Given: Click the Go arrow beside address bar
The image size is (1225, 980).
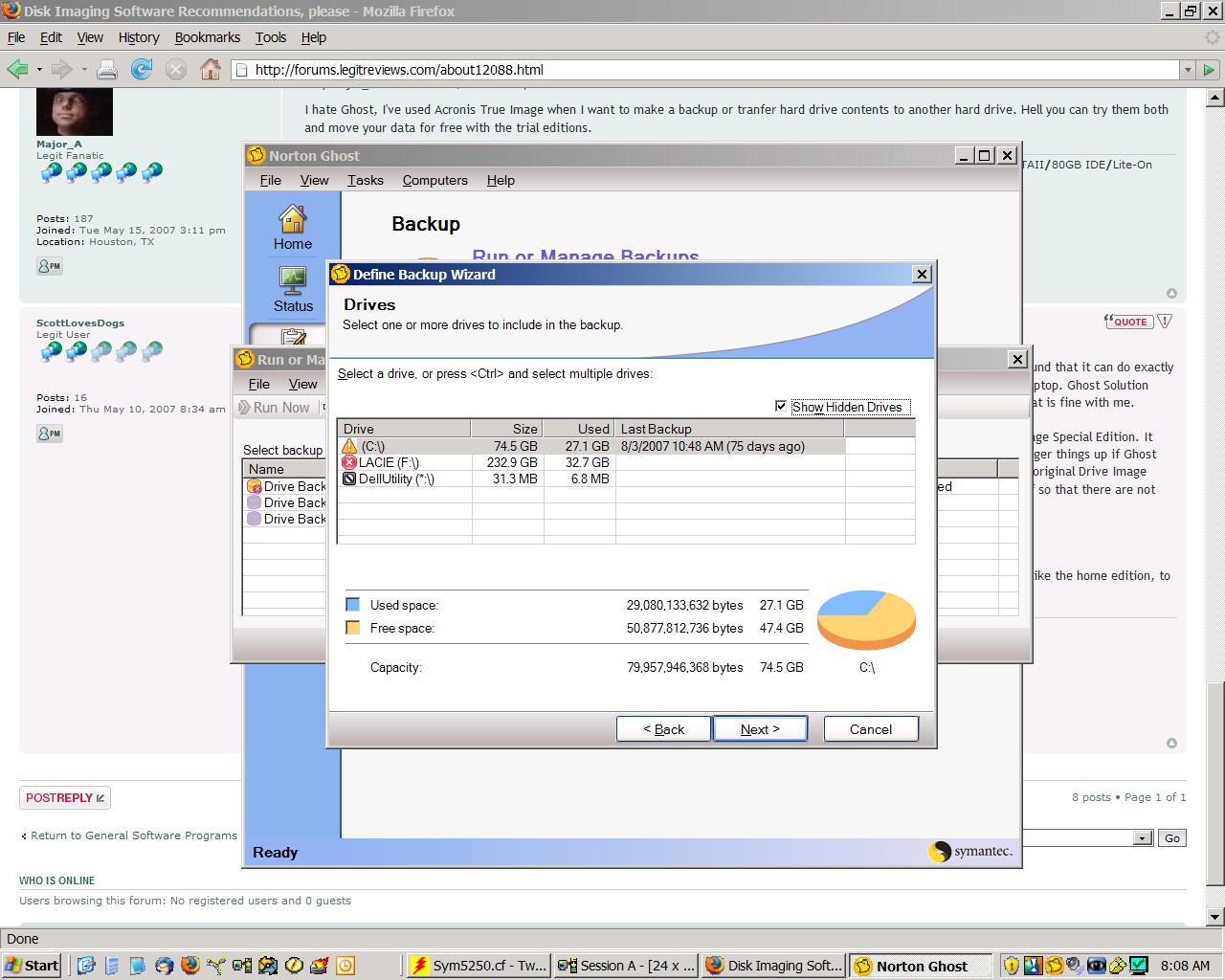Looking at the screenshot, I should [x=1210, y=69].
